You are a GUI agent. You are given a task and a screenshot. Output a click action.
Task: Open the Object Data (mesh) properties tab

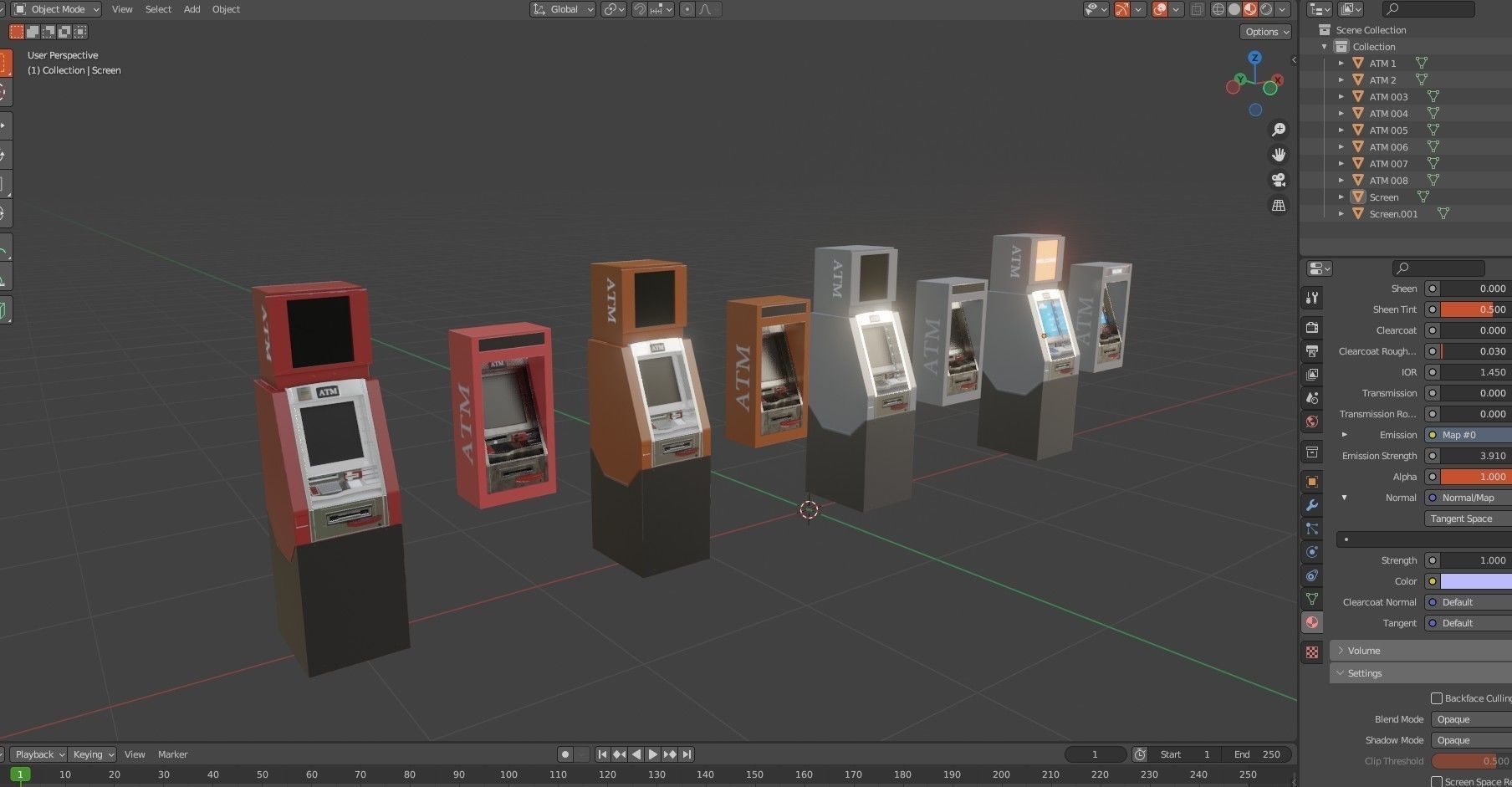[1312, 599]
